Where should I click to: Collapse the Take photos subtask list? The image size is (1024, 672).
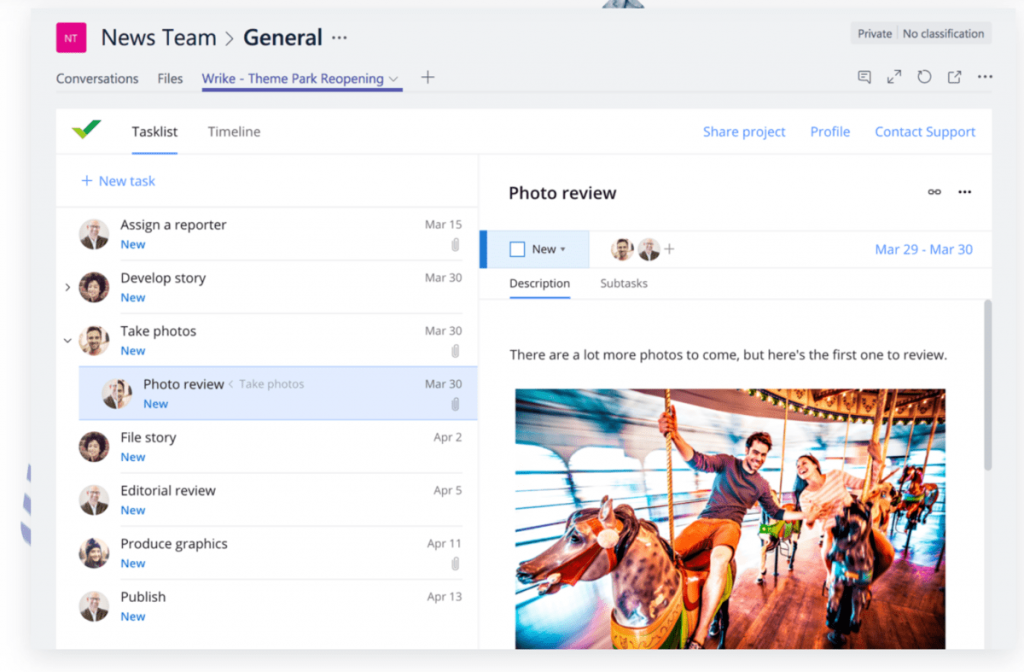pyautogui.click(x=67, y=340)
